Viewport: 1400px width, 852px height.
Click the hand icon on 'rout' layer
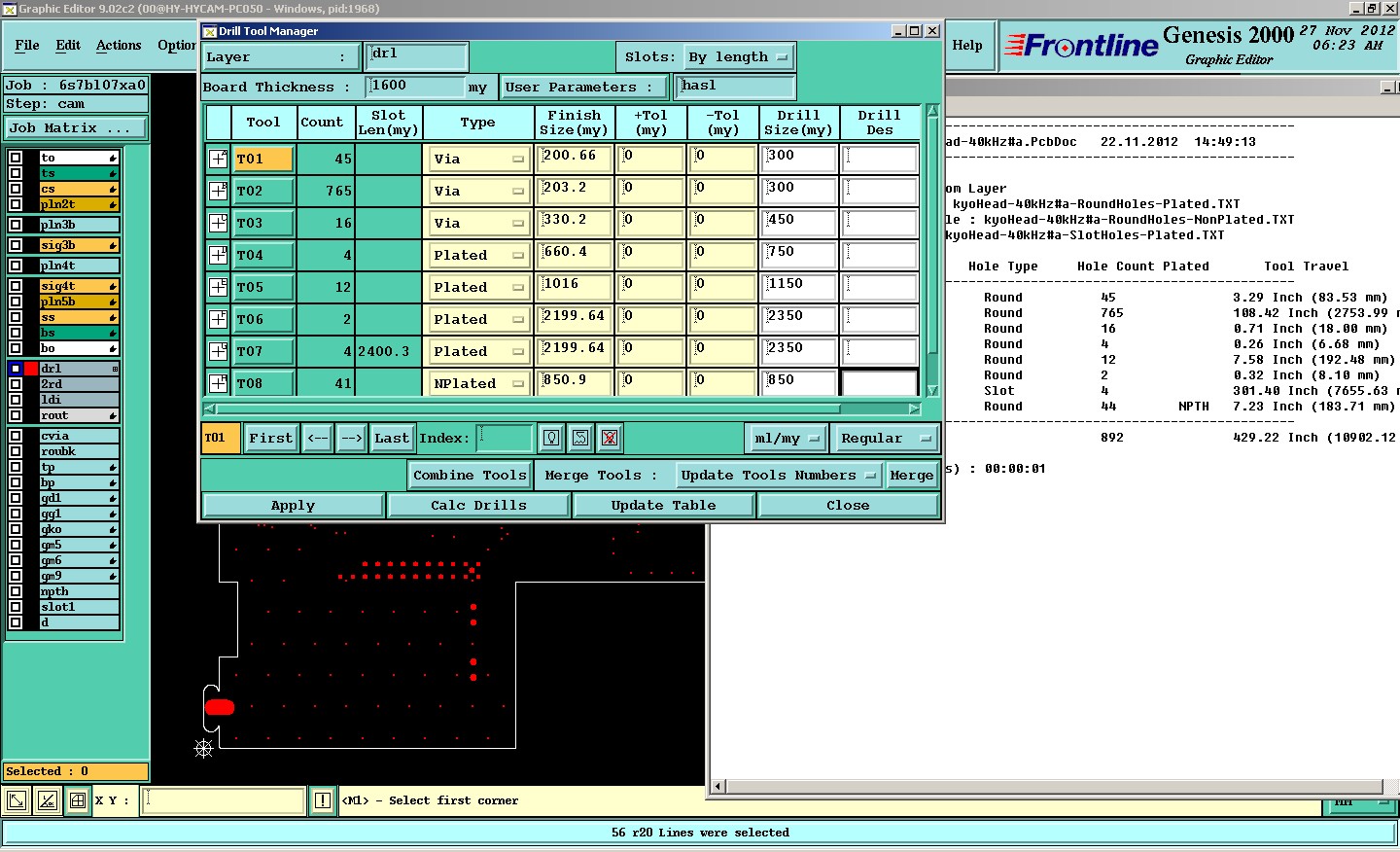[113, 415]
